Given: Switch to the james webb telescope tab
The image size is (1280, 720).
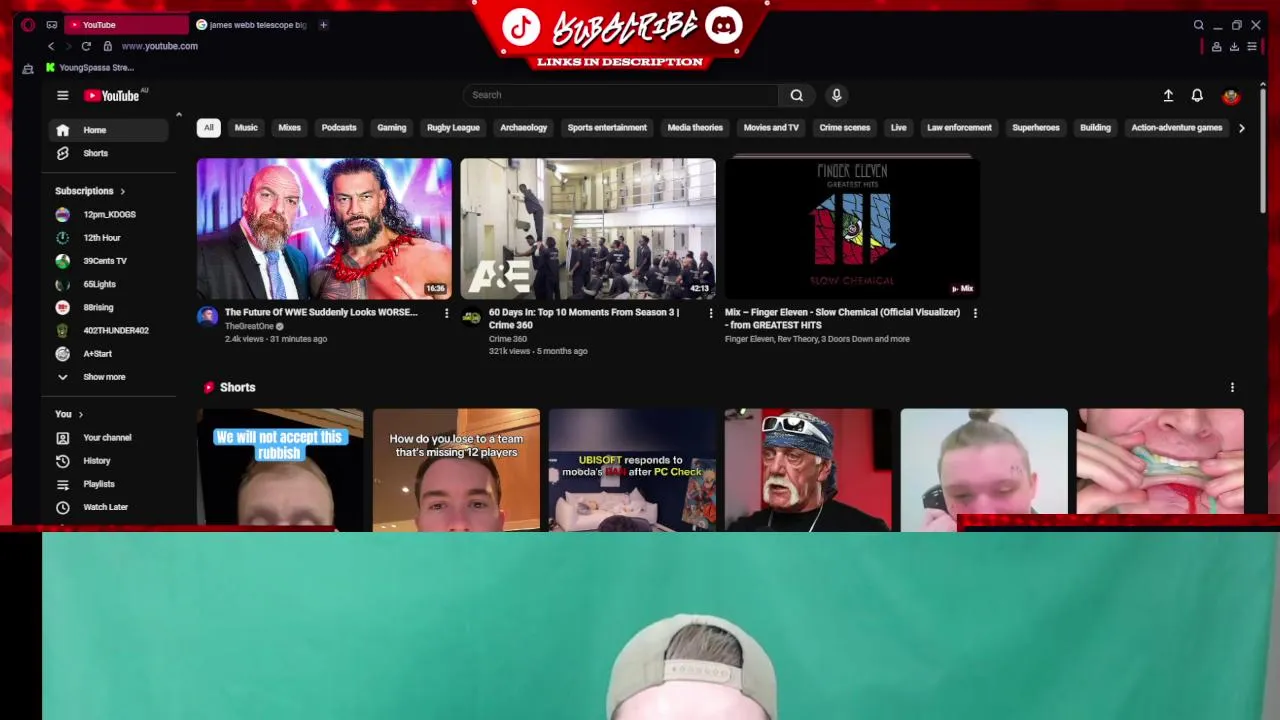Looking at the screenshot, I should click(x=252, y=25).
